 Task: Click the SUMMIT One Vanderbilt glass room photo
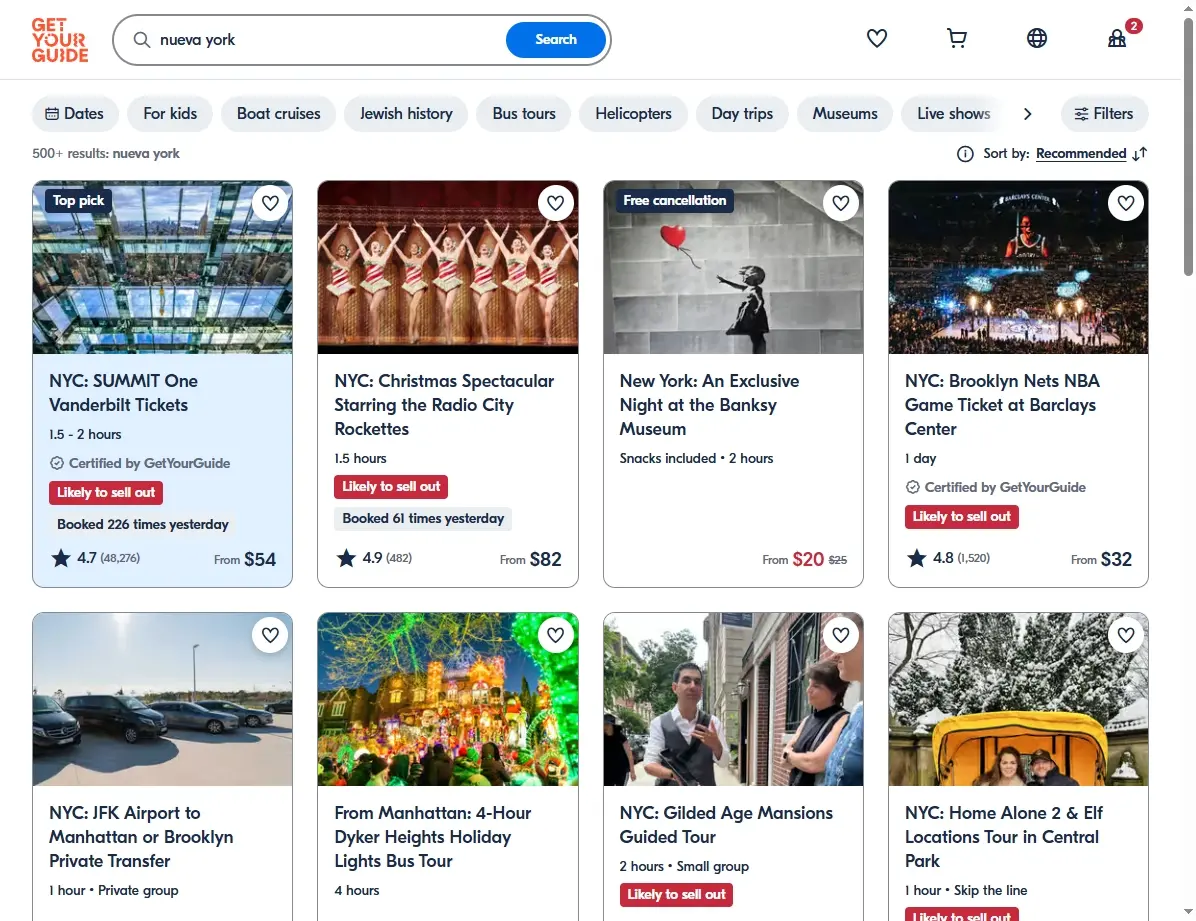point(162,267)
